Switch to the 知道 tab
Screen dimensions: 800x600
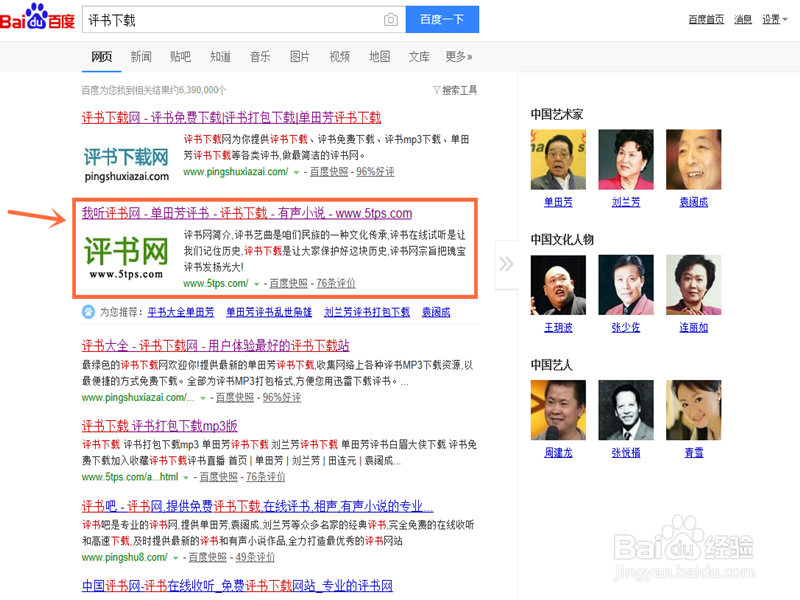[220, 56]
